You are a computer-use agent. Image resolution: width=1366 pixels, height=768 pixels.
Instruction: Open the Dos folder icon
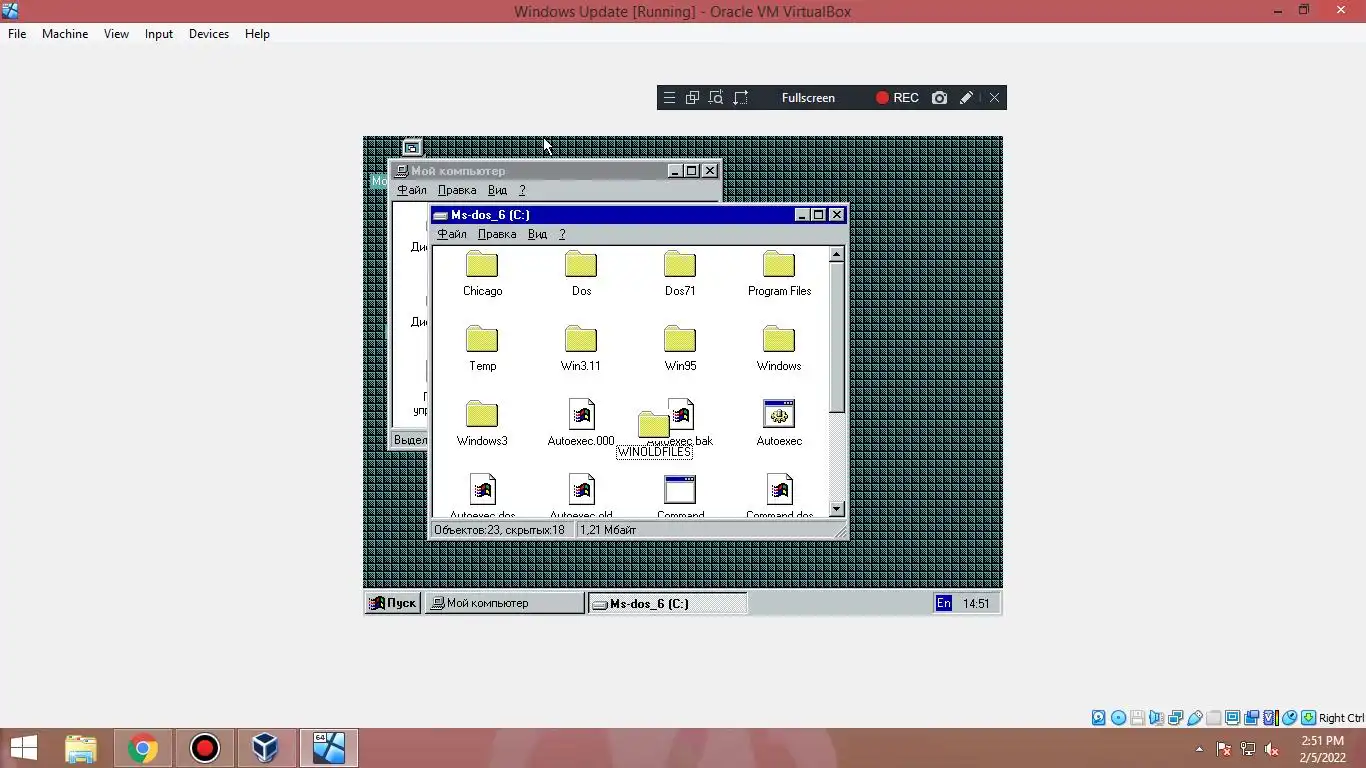click(581, 265)
